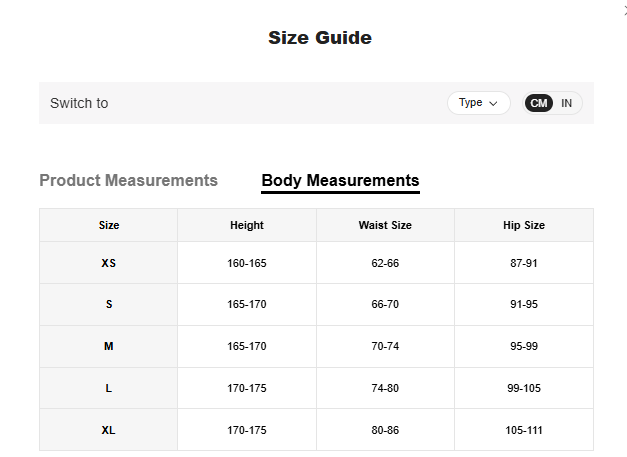Click the Height column header
The image size is (627, 457).
[247, 225]
